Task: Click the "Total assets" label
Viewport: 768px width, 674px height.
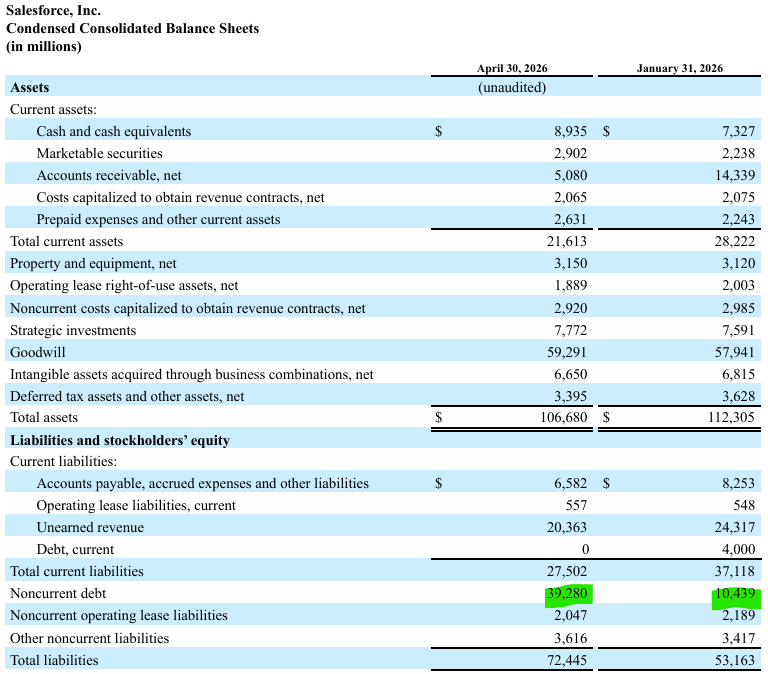Action: point(44,417)
